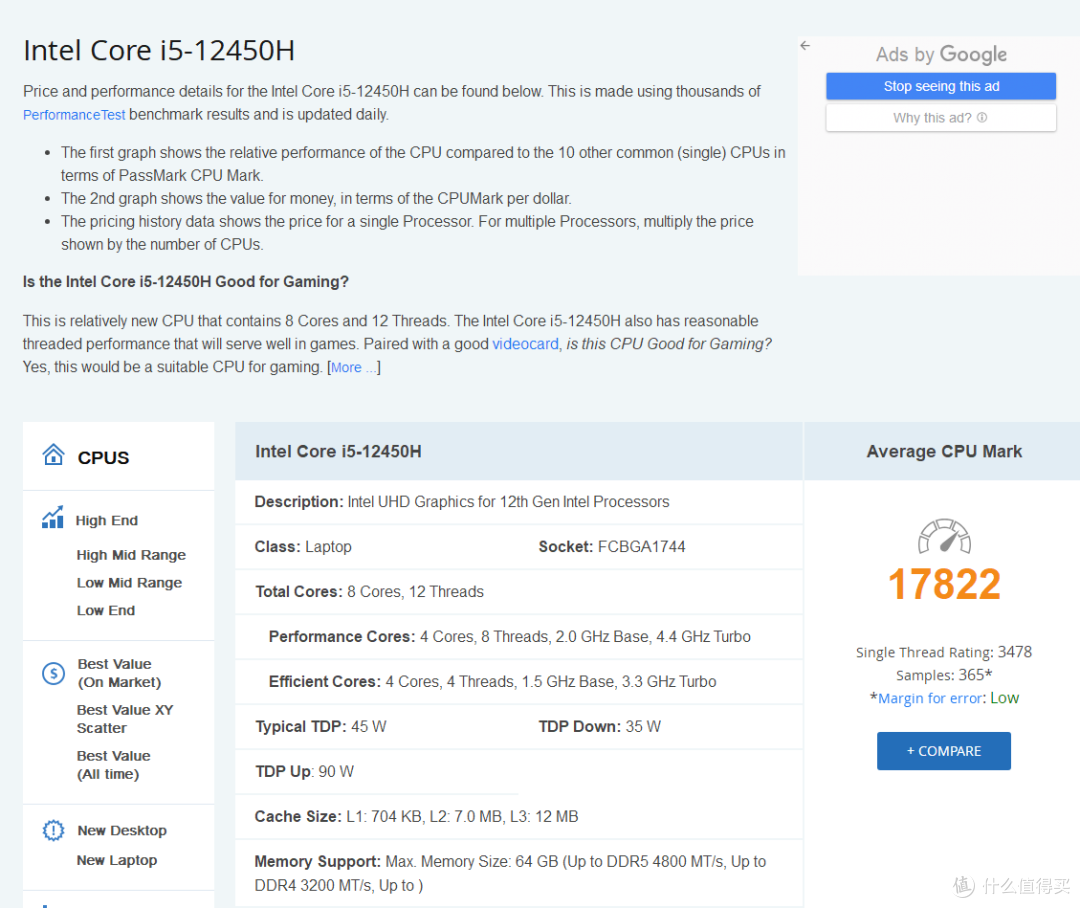Click the More ... link
This screenshot has width=1080, height=908.
coord(354,367)
